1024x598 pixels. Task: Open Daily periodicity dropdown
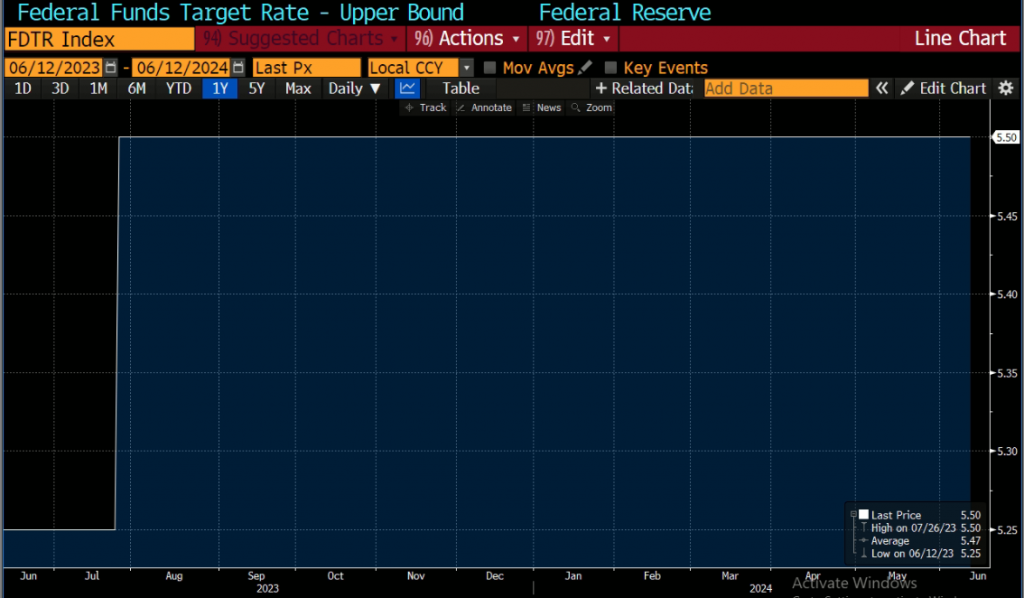coord(354,88)
